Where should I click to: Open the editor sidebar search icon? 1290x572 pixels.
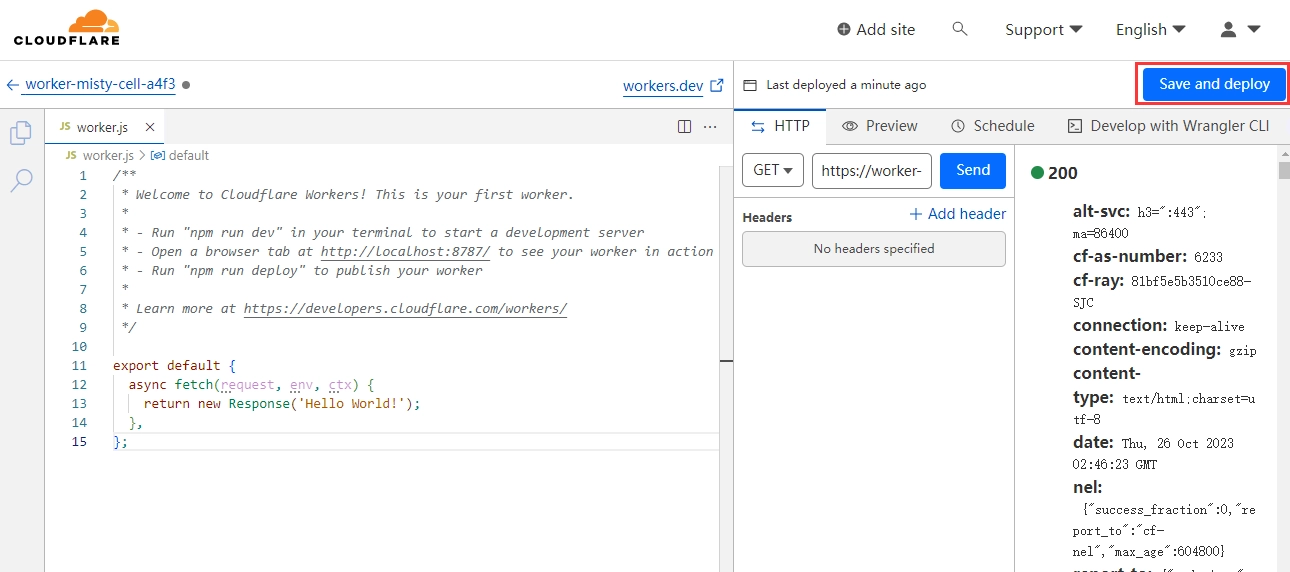(x=21, y=181)
